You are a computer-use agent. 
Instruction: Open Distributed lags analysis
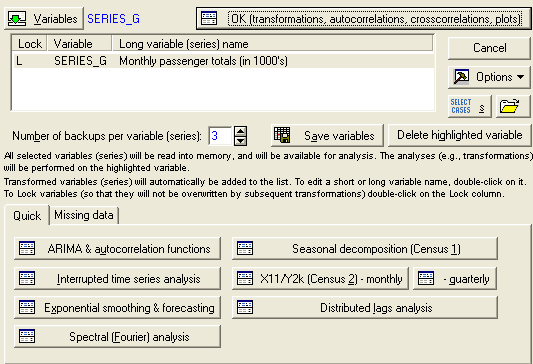(x=365, y=307)
